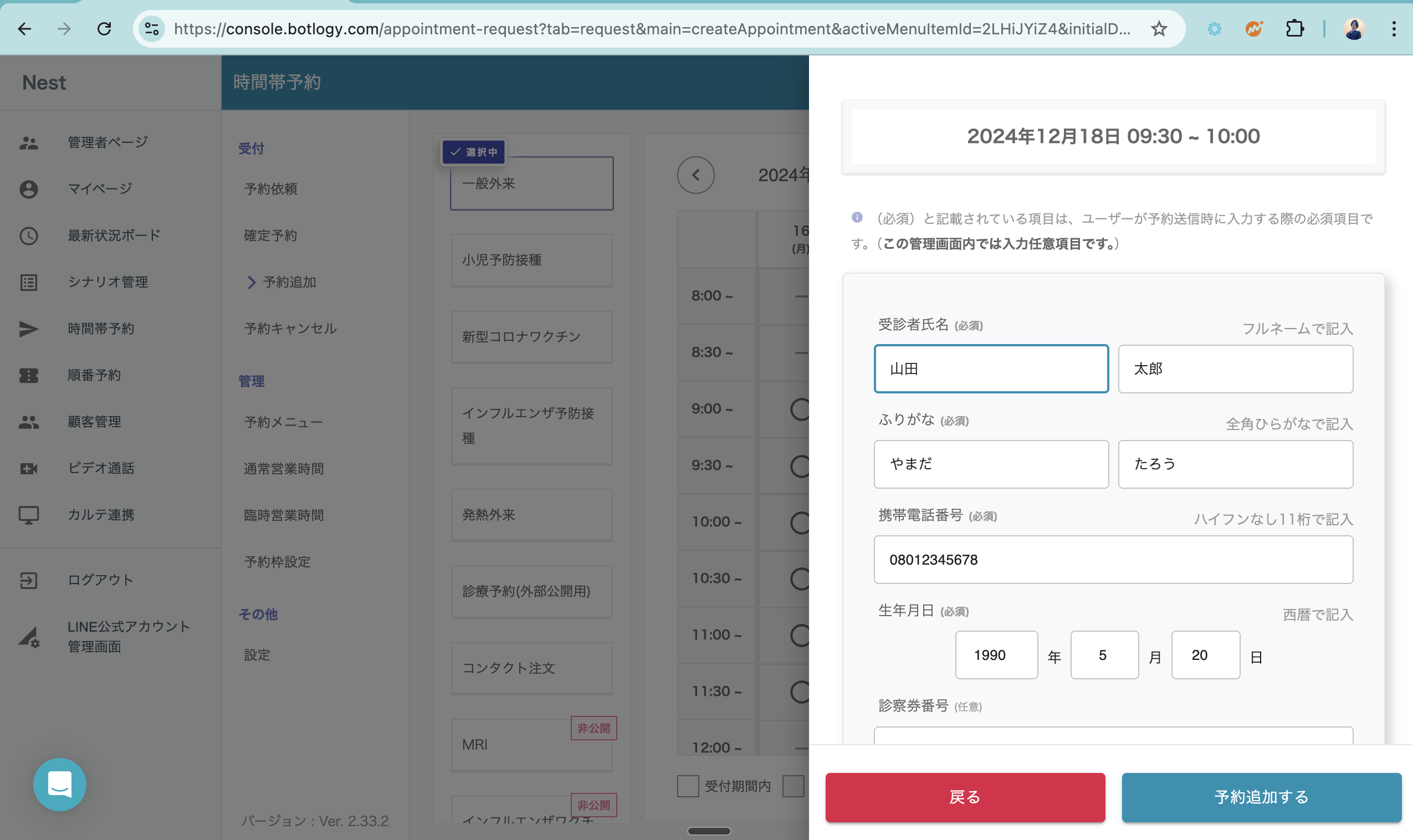Screen dimensions: 1413x840
Task: Click the ログアウト exit icon
Action: point(28,580)
